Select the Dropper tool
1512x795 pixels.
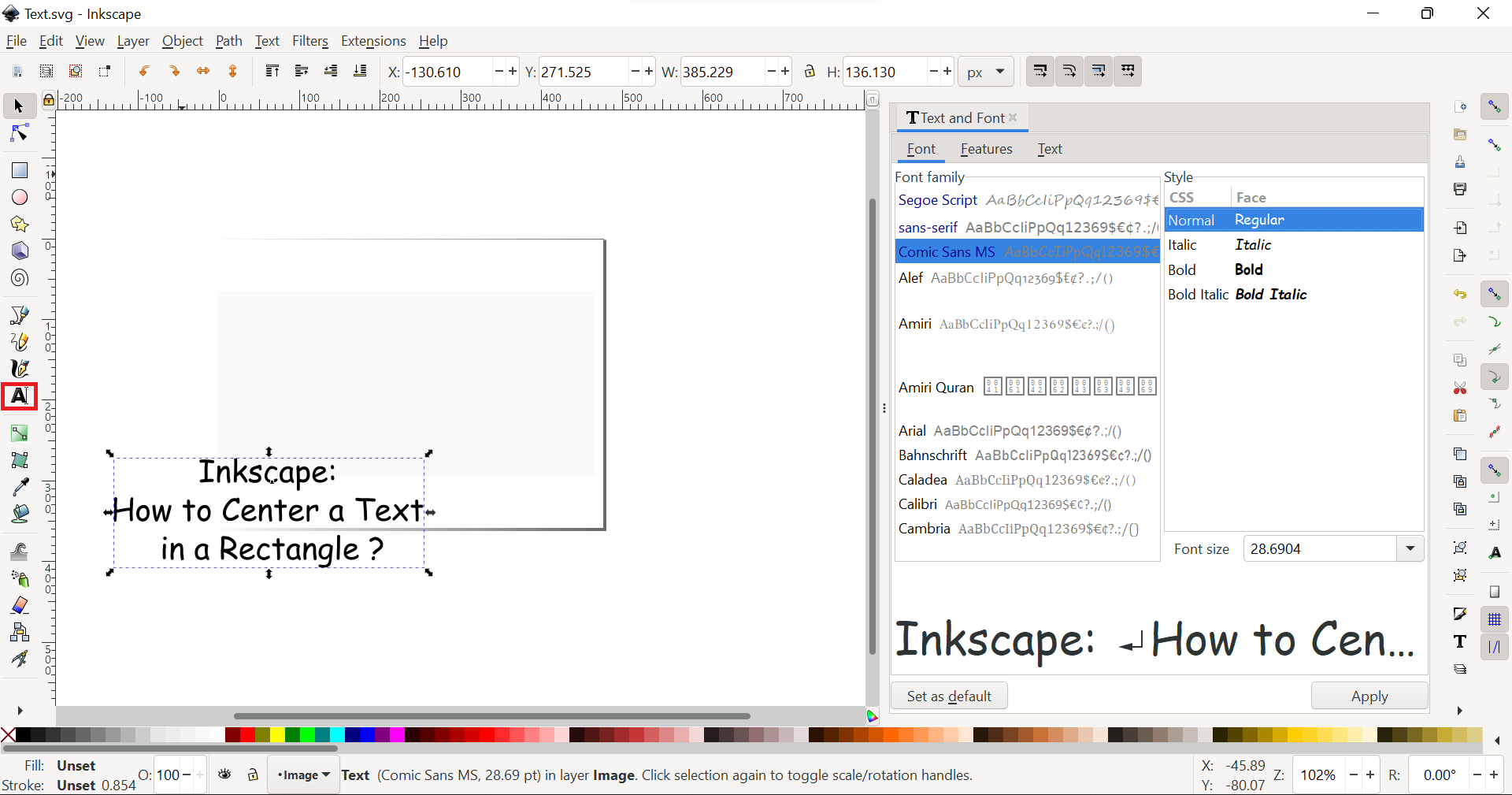click(x=19, y=488)
